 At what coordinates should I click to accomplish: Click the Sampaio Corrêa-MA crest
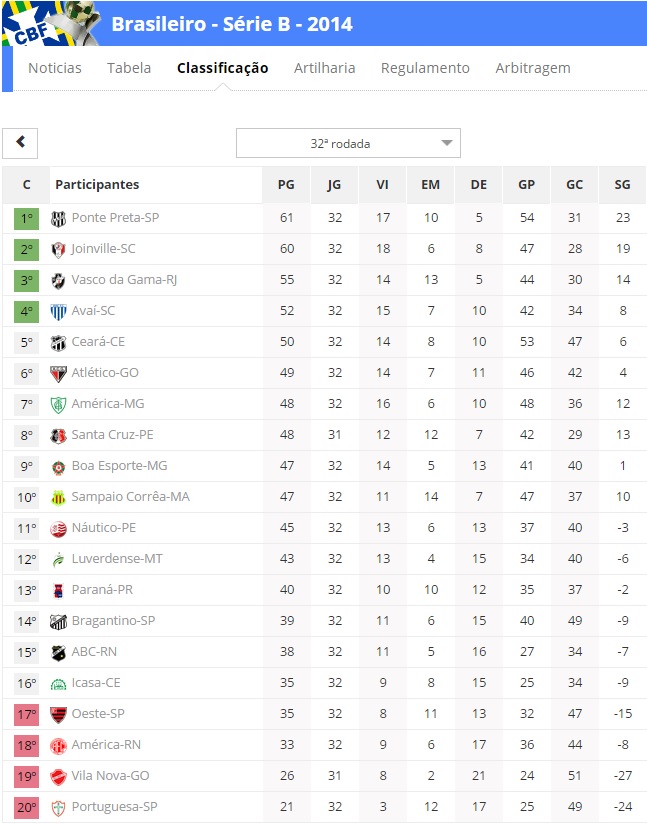point(58,498)
